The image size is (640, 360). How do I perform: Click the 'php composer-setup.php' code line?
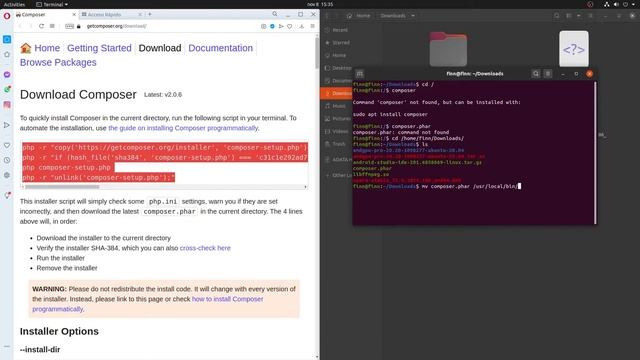(67, 167)
